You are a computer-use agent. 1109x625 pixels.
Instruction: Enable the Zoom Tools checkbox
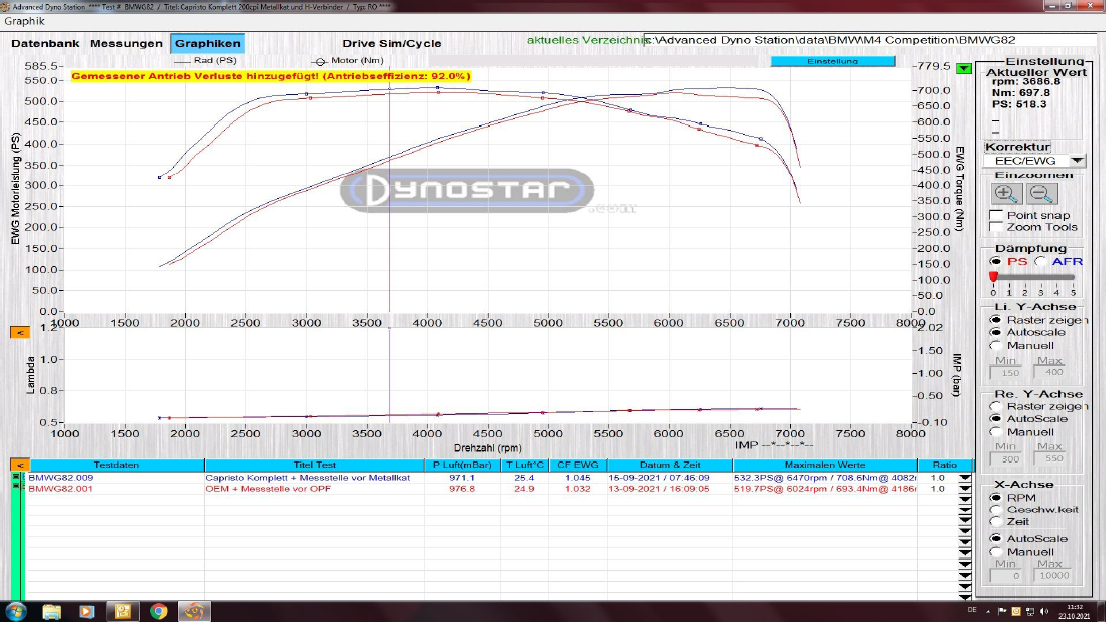click(x=996, y=227)
